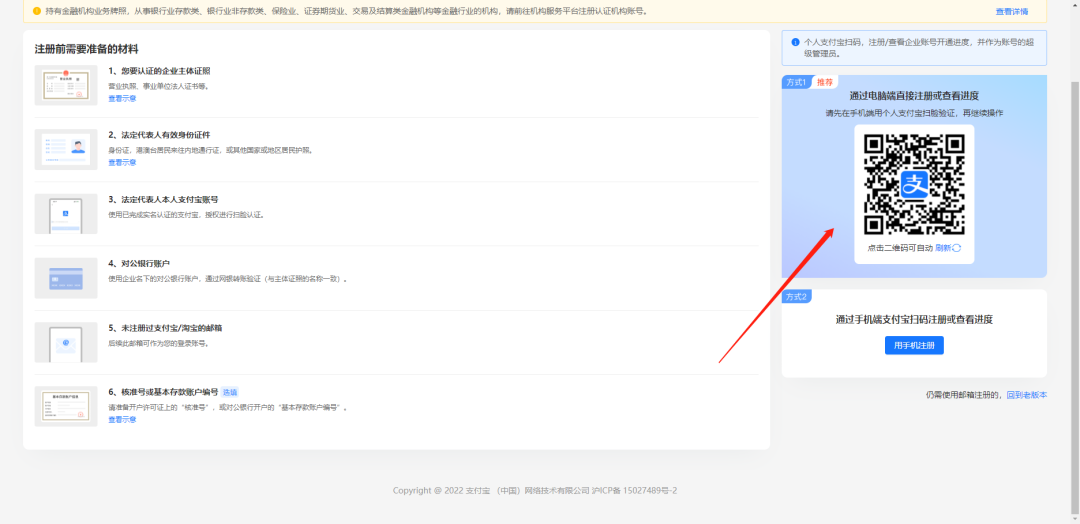The width and height of the screenshot is (1080, 524).
Task: Click the 方式1 label tag
Action: (797, 82)
